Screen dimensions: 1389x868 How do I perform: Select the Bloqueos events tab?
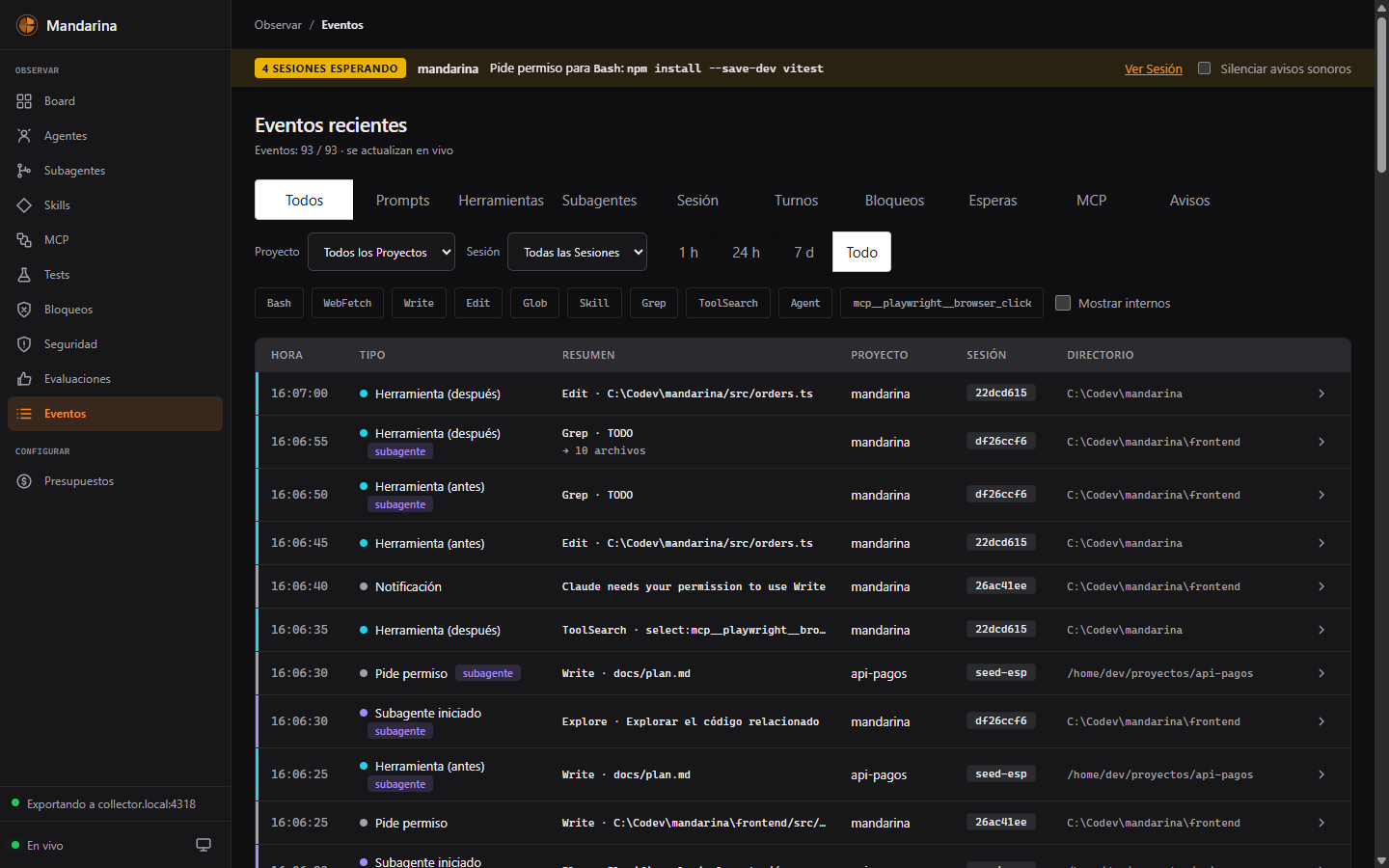(894, 200)
